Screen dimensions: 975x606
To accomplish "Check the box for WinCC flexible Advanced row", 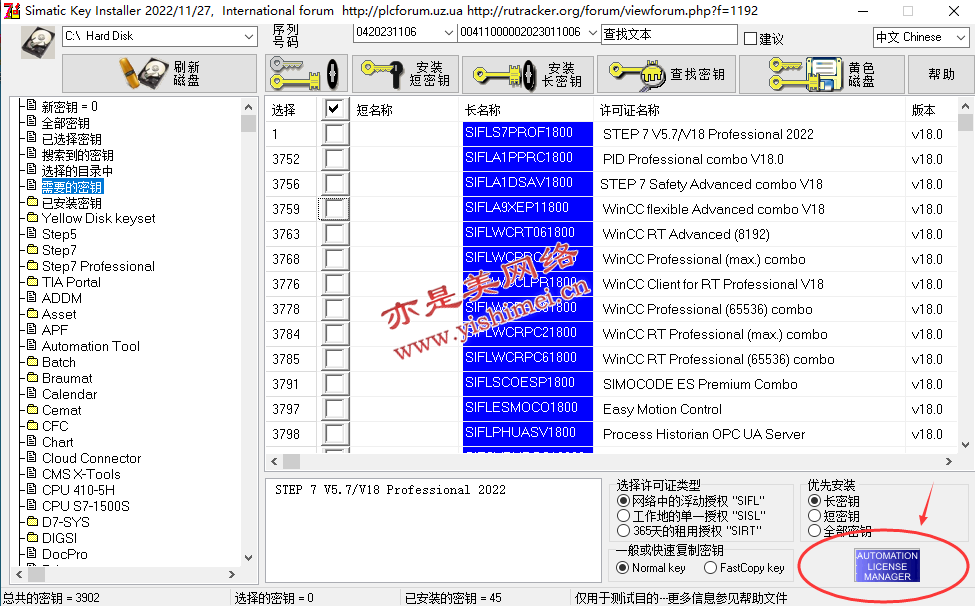I will pos(334,209).
